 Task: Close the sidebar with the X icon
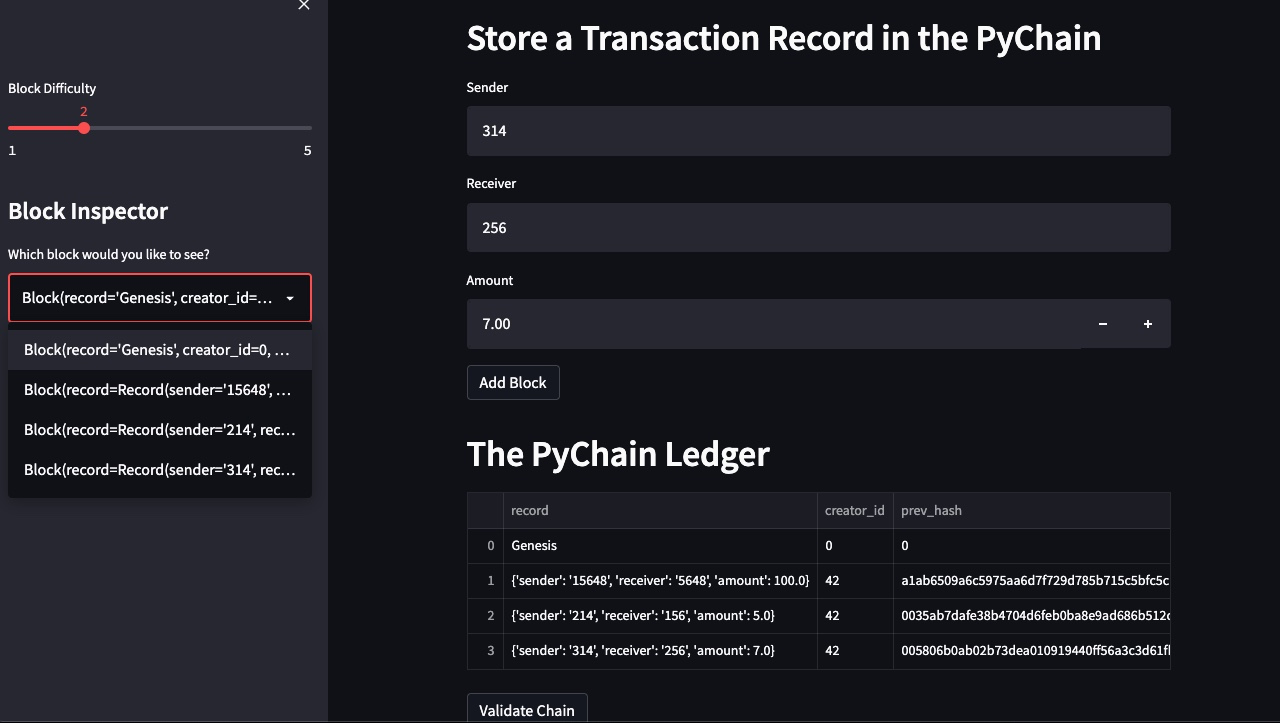tap(303, 6)
